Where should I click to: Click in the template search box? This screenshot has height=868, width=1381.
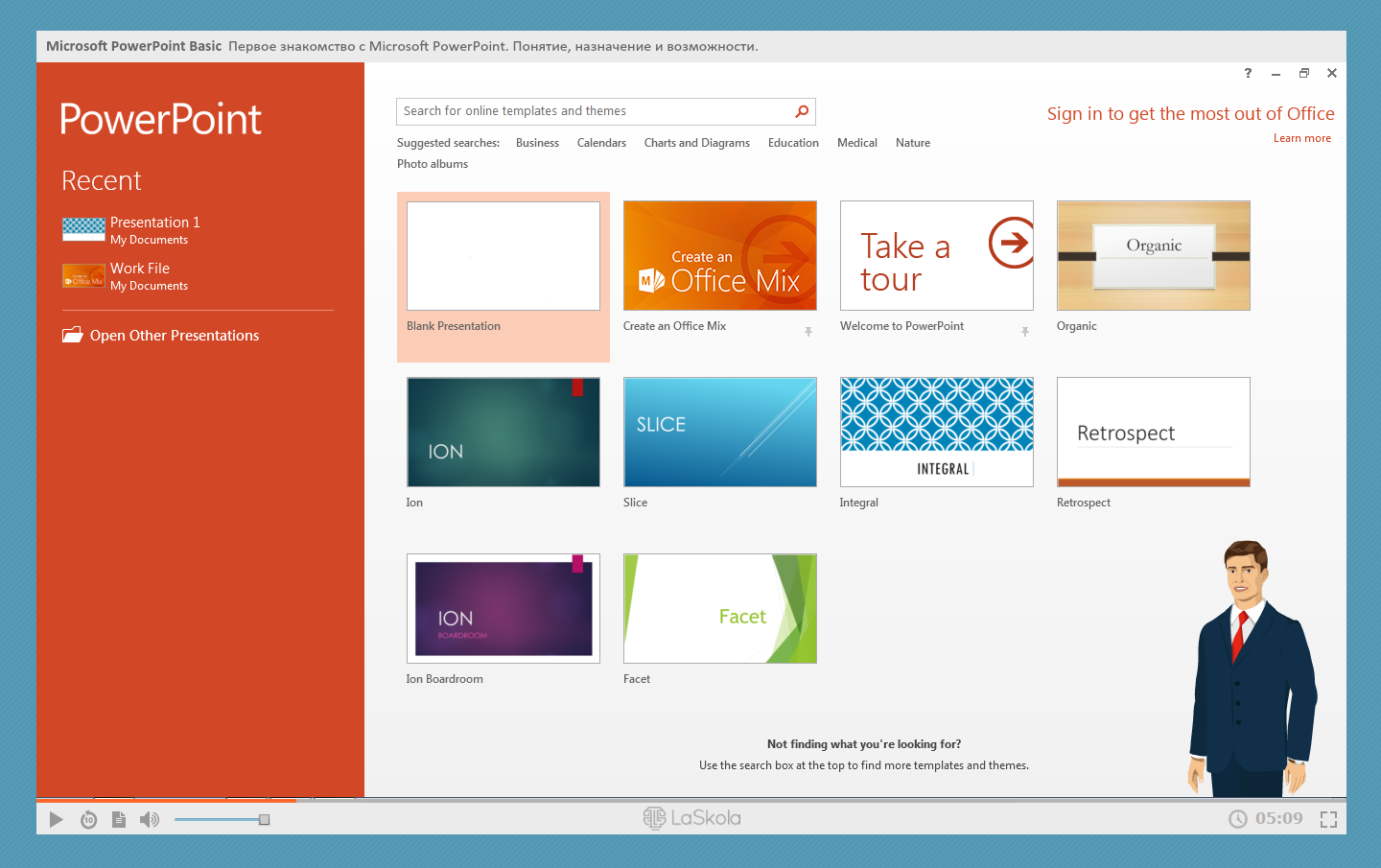tap(595, 111)
